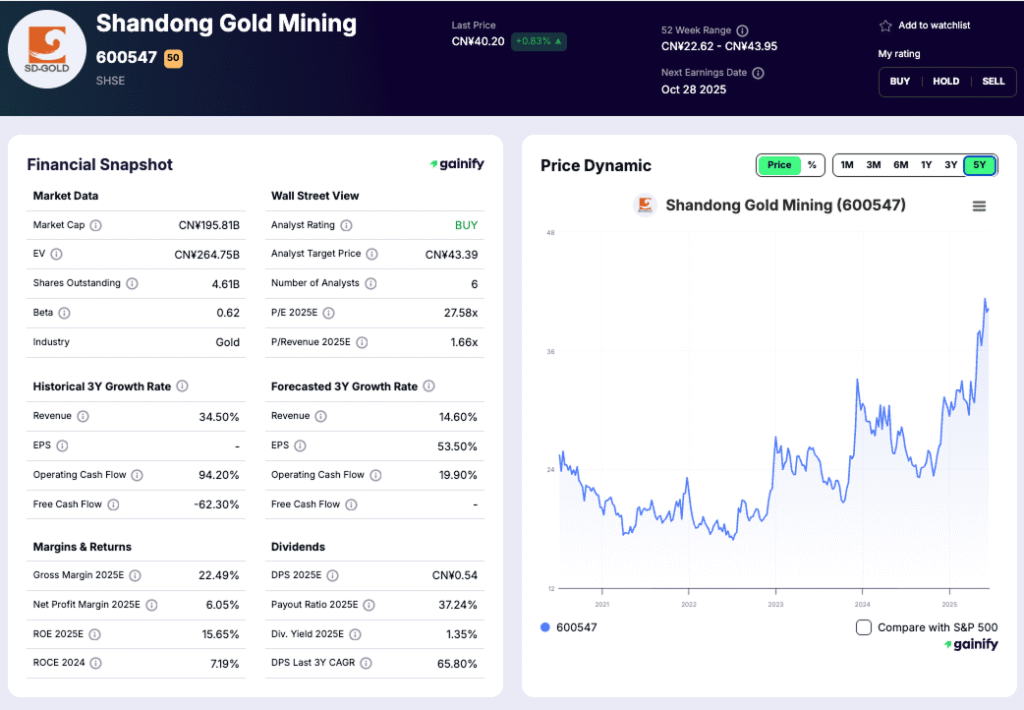
Task: Toggle the Add to watchlist star
Action: pyautogui.click(x=884, y=27)
